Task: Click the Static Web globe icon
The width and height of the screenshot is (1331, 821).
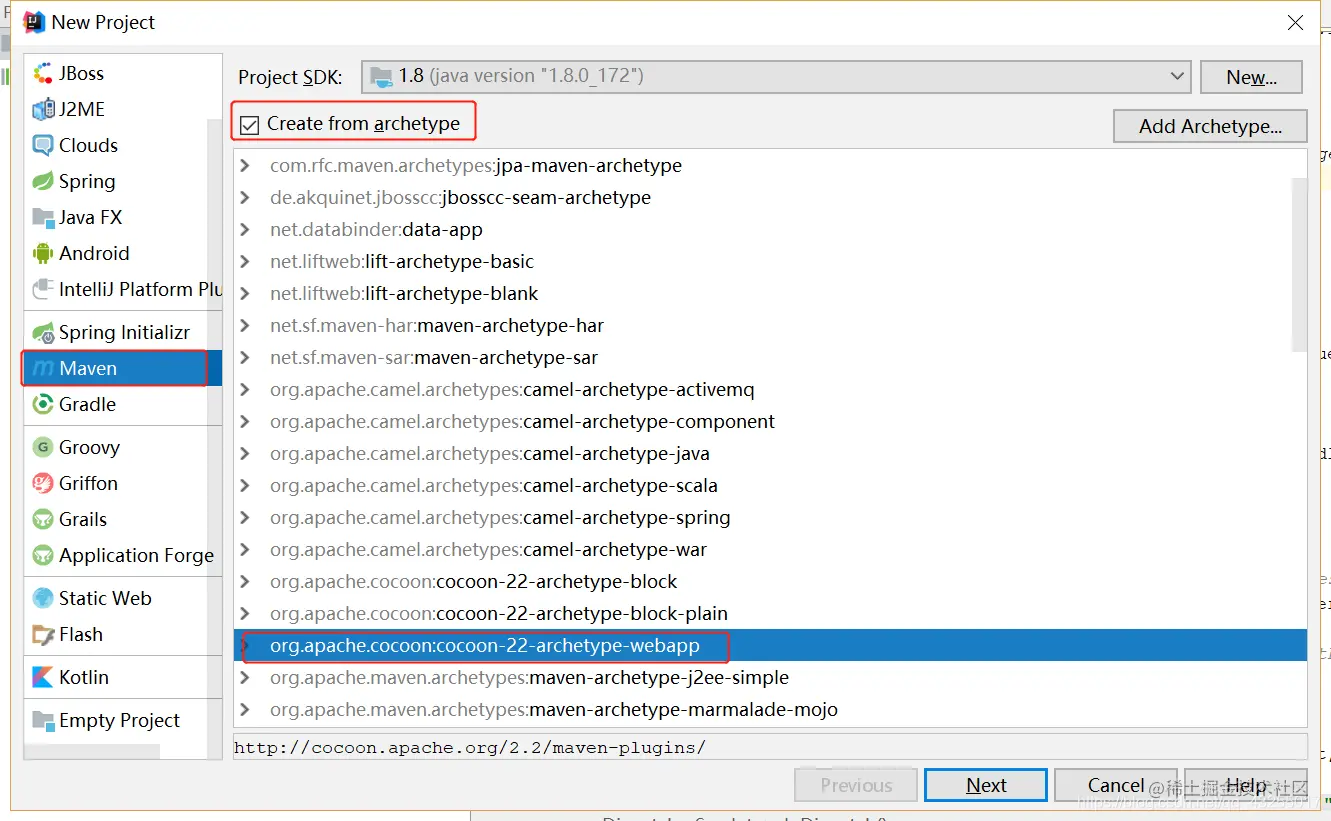Action: (x=42, y=598)
